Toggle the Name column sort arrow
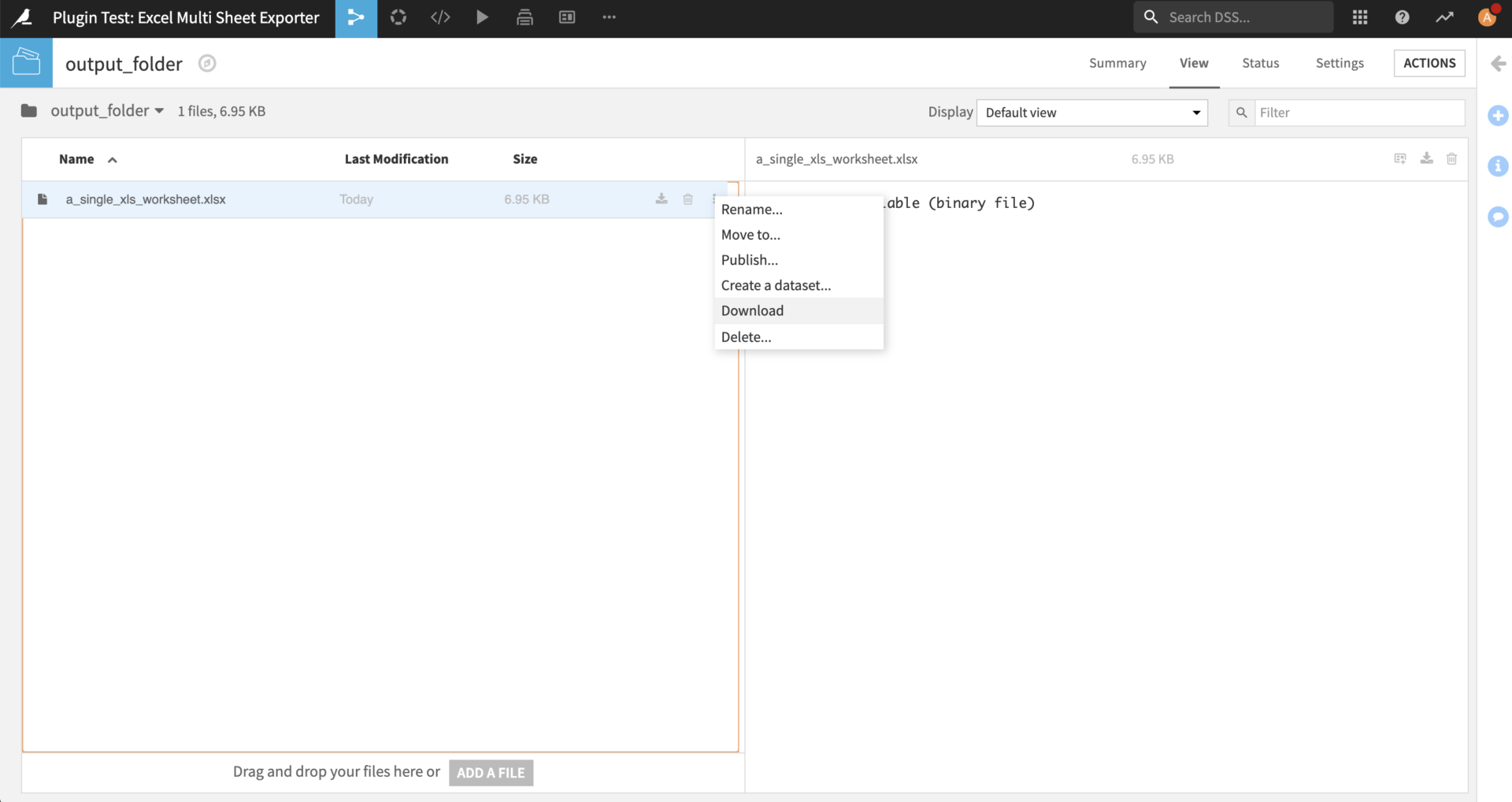The image size is (1512, 802). (x=112, y=159)
